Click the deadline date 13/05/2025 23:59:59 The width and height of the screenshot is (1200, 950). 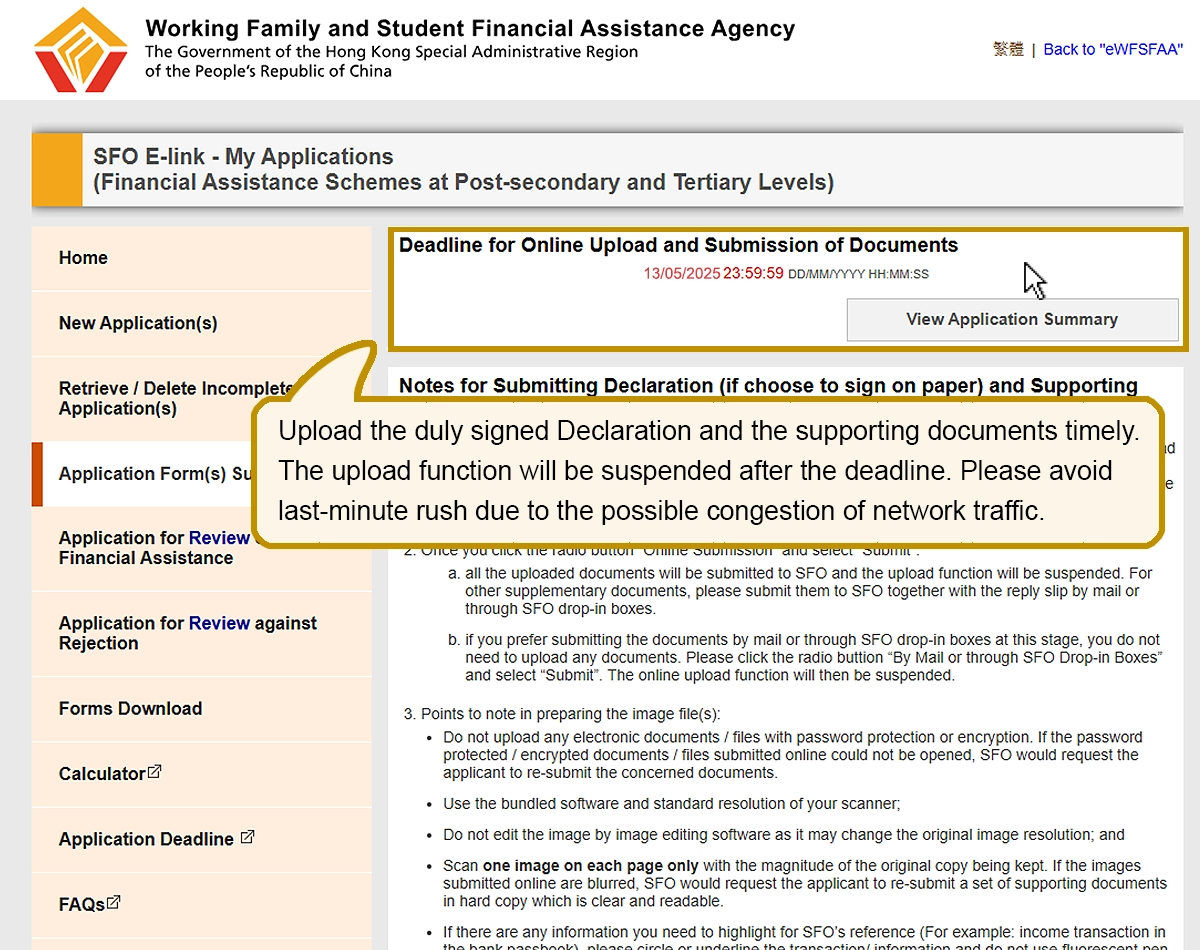(x=714, y=273)
